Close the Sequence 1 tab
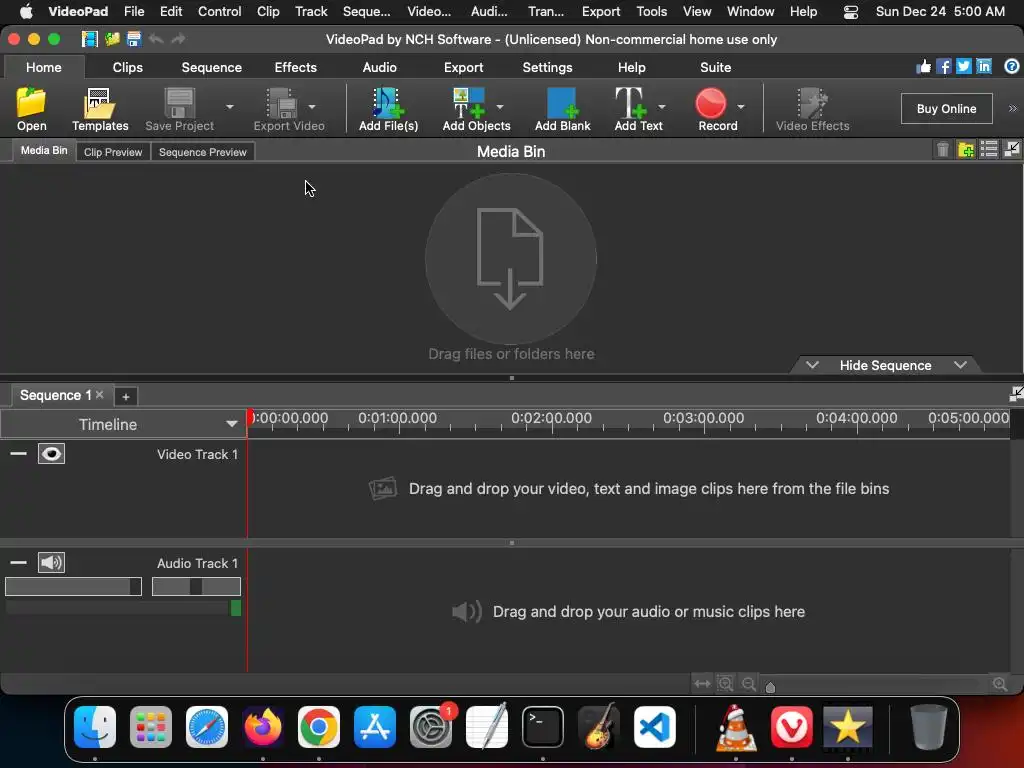The width and height of the screenshot is (1024, 768). click(x=99, y=394)
